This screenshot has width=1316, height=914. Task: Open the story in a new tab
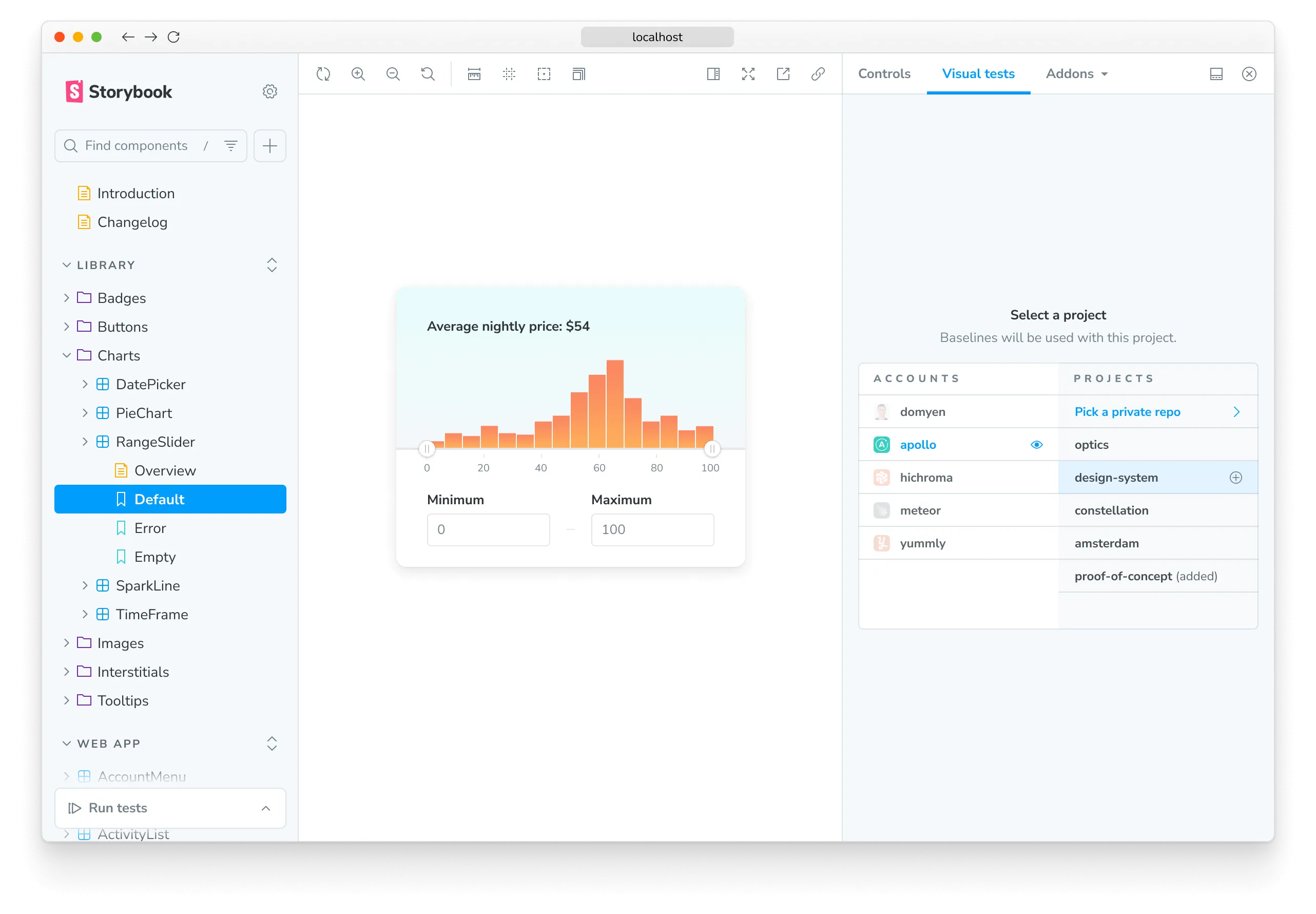tap(783, 74)
